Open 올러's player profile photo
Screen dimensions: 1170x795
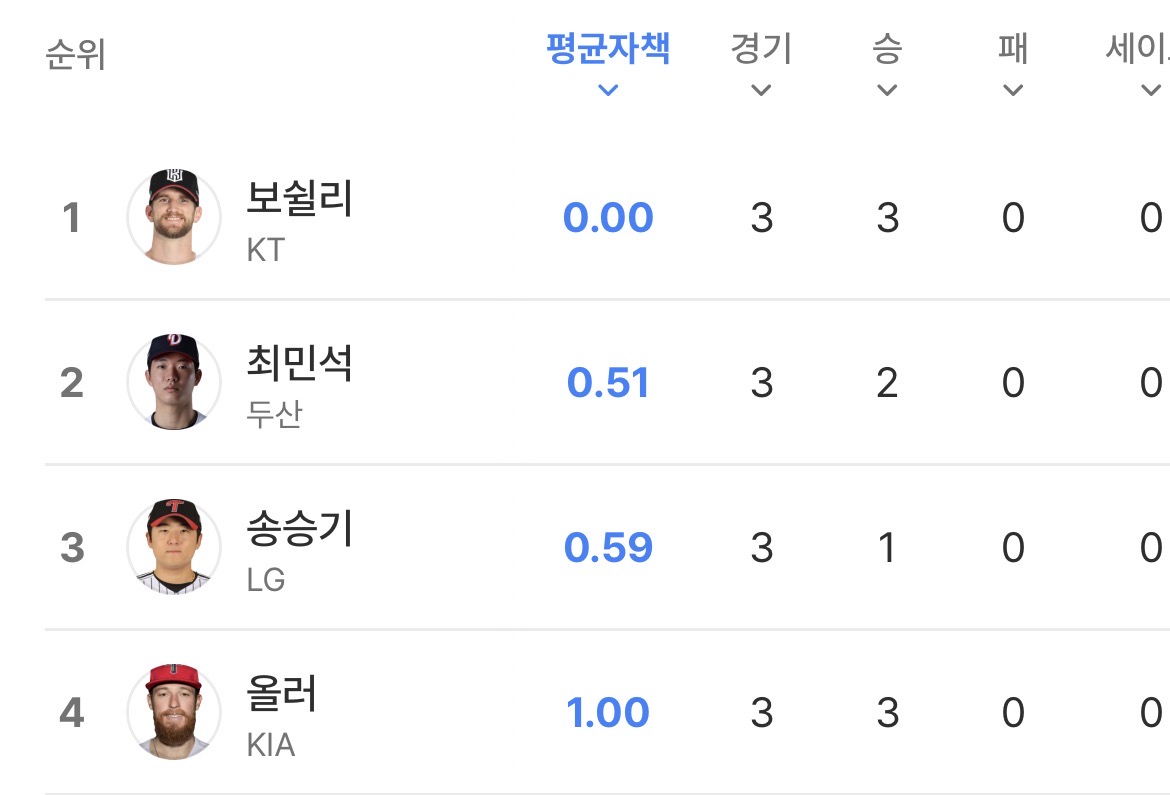tap(174, 712)
